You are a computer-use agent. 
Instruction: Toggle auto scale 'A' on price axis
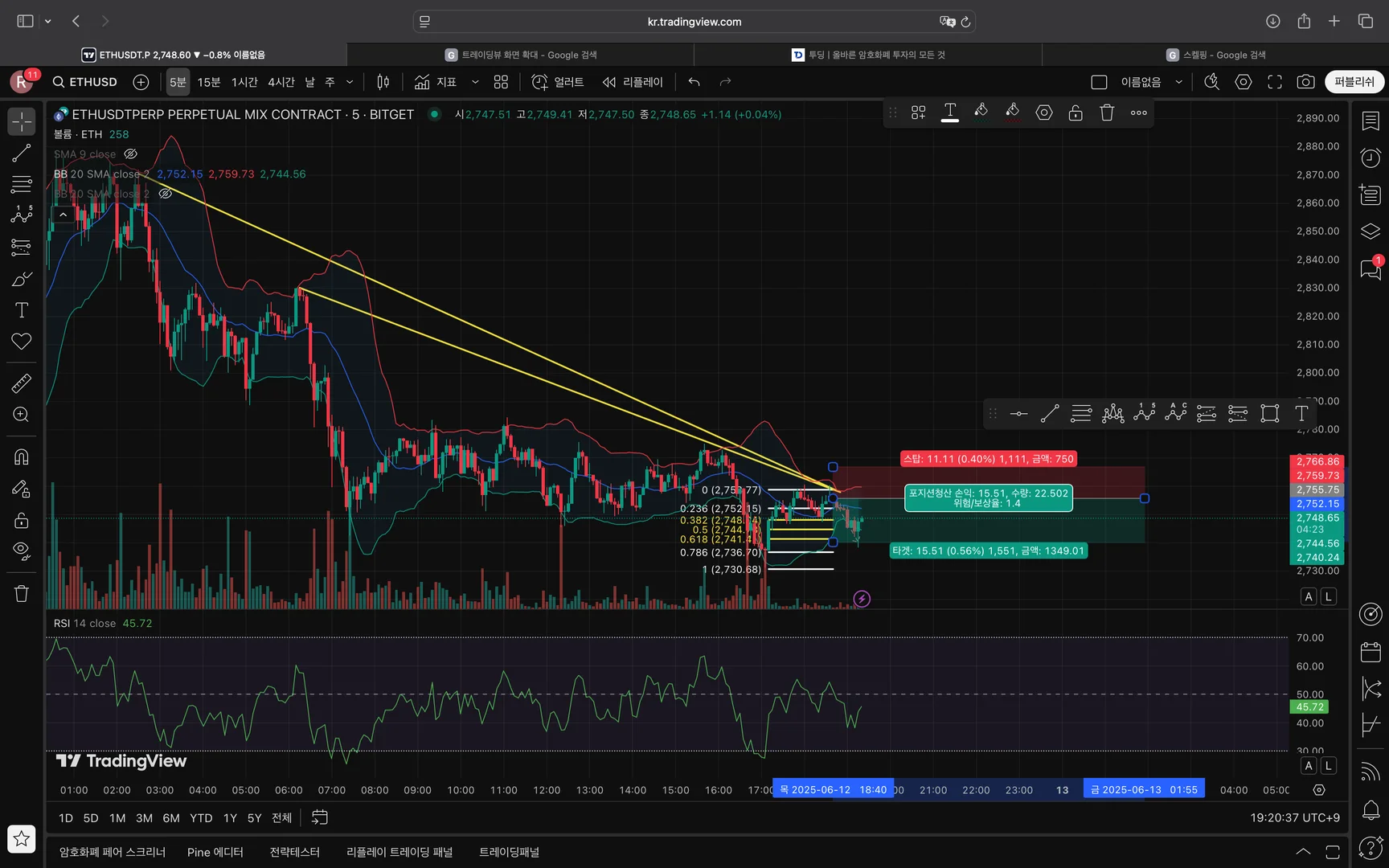click(x=1309, y=596)
